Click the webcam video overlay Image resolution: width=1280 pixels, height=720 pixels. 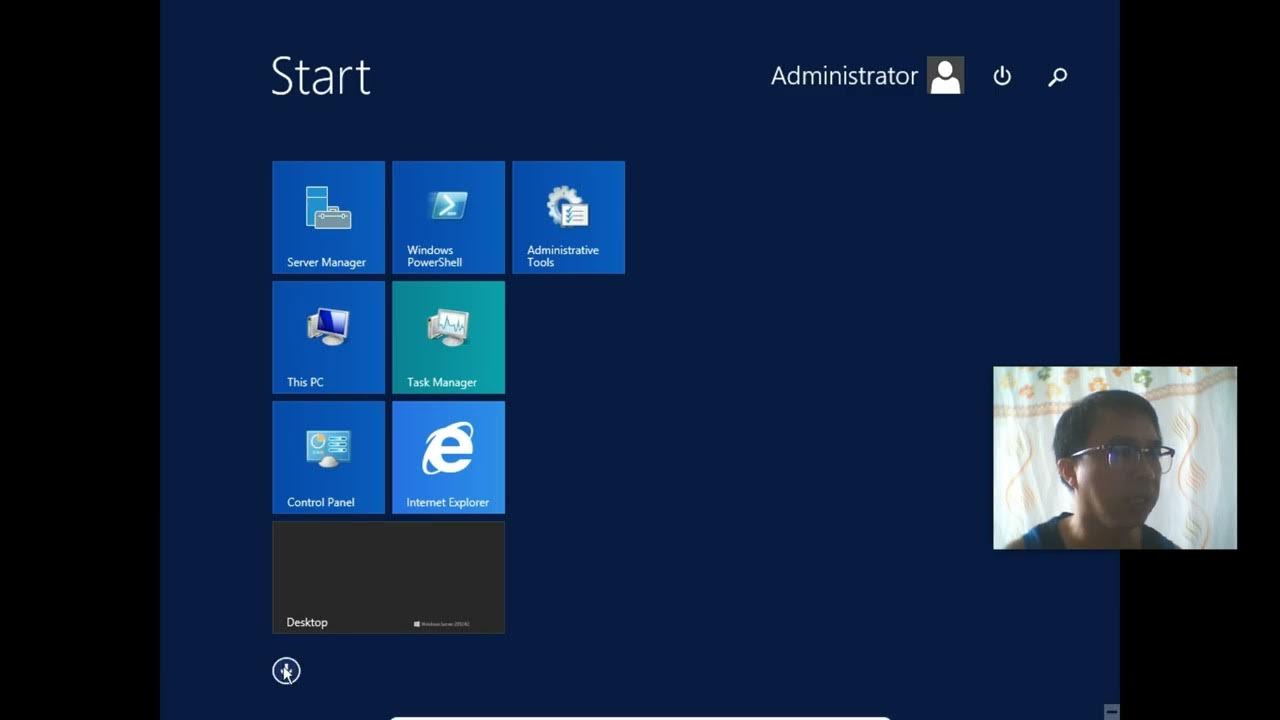[x=1115, y=458]
